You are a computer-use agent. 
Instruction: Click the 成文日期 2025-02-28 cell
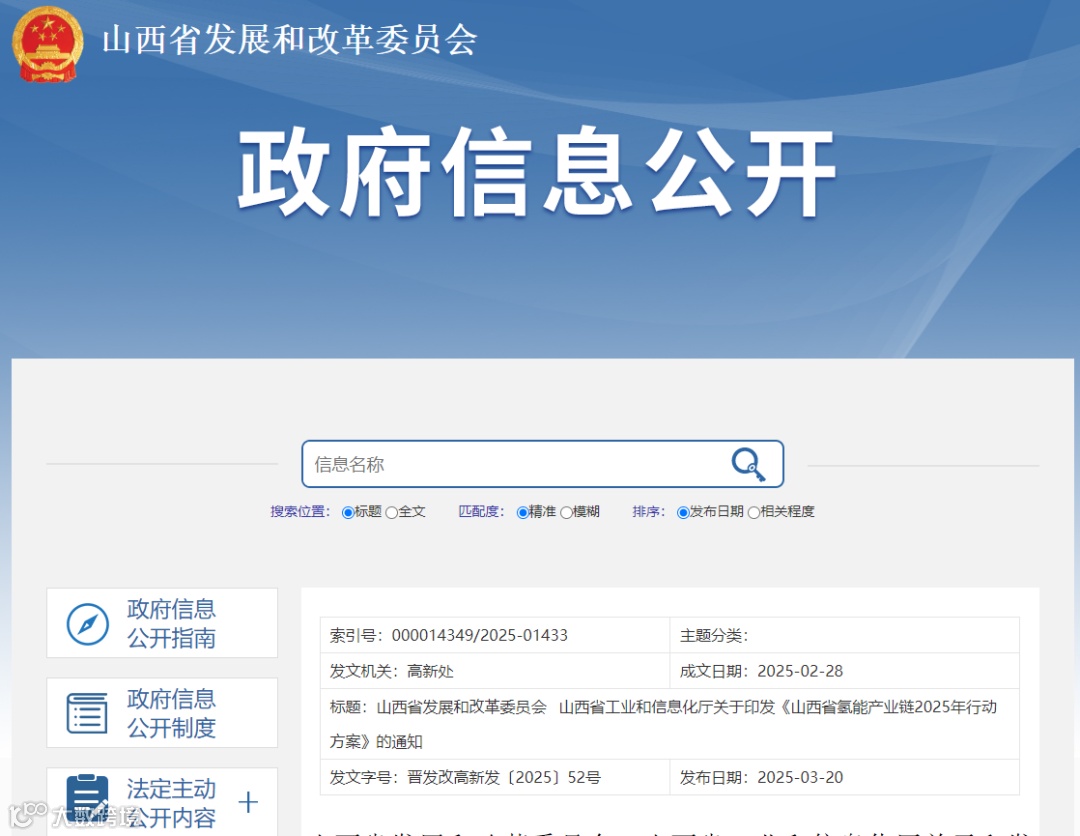pos(844,671)
